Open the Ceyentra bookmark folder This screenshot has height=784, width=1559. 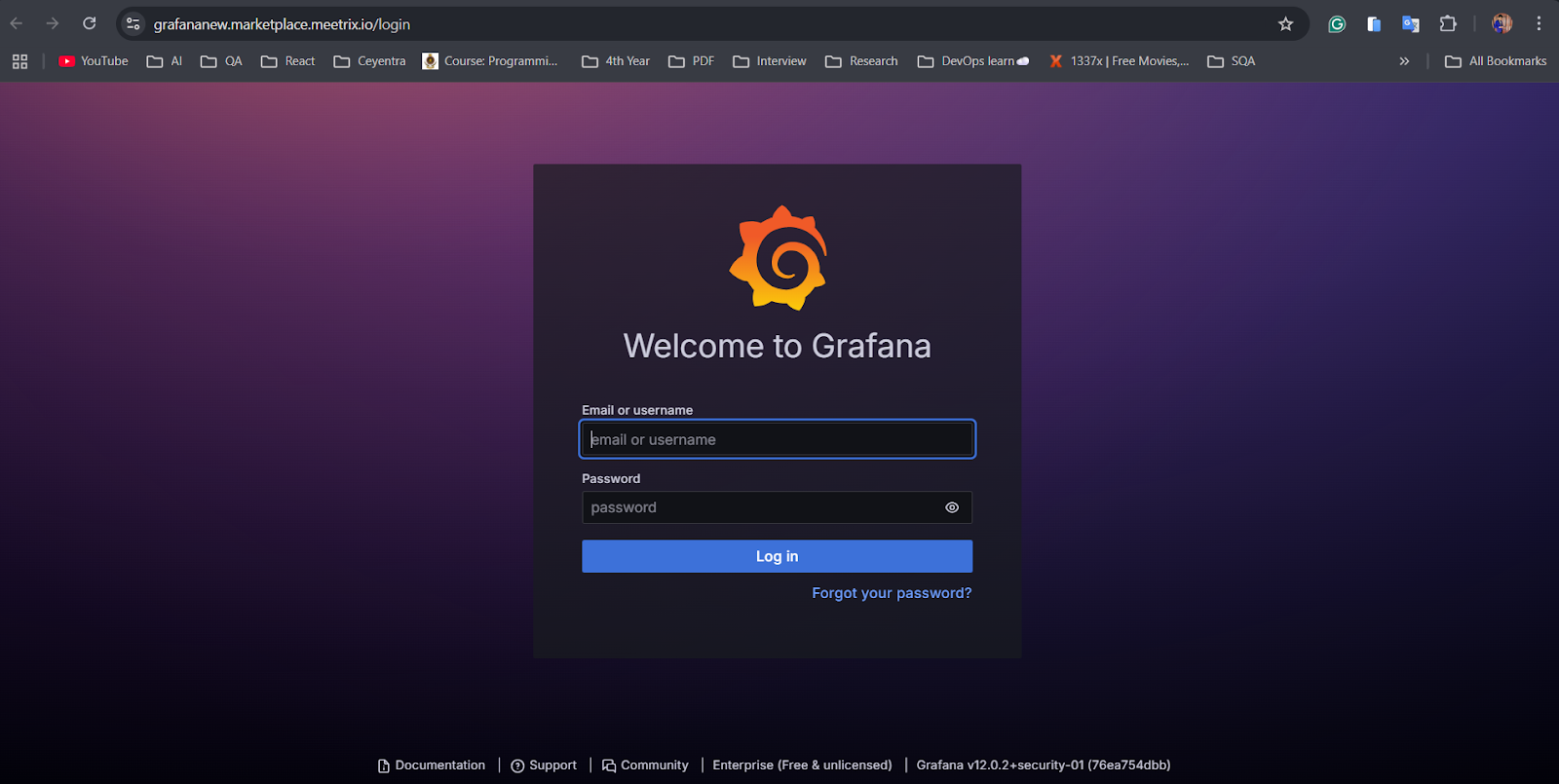[x=369, y=61]
